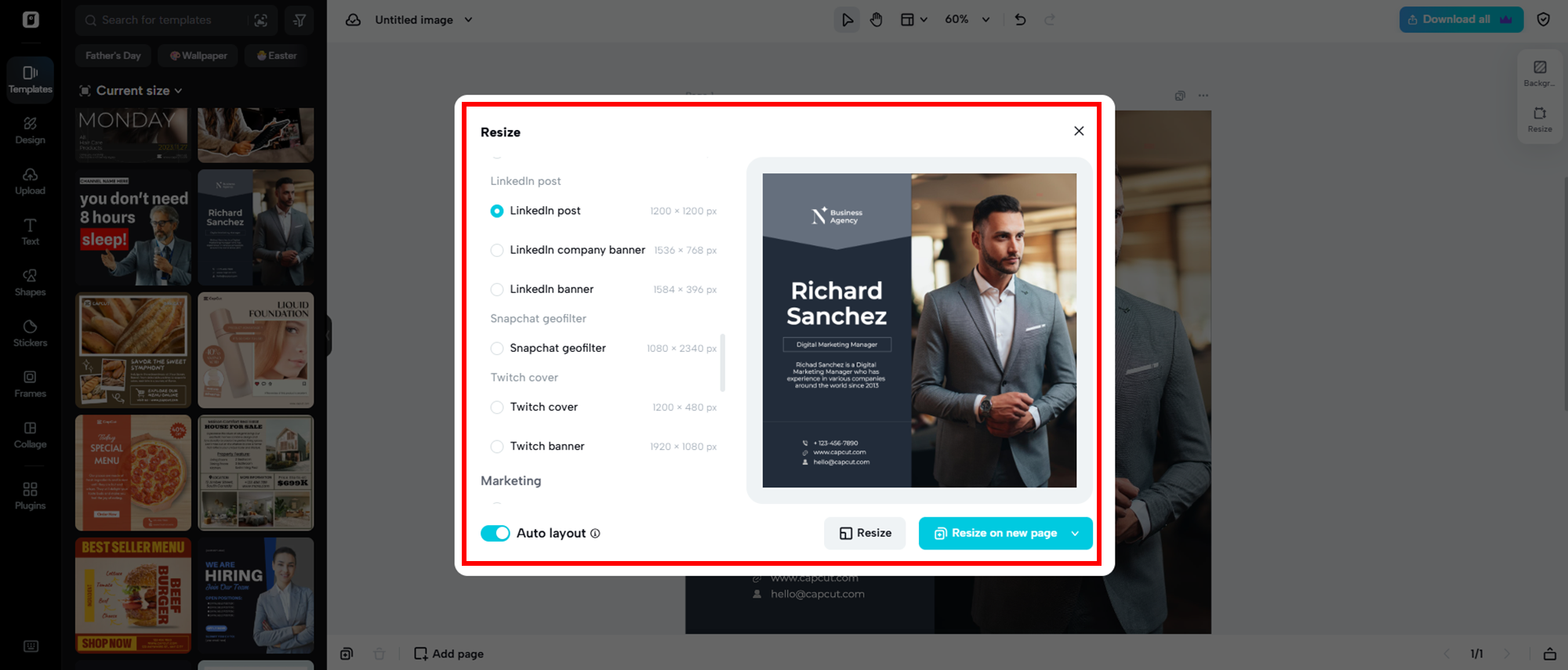Open the Resize tool in right panel
Viewport: 1568px width, 670px height.
point(1540,119)
